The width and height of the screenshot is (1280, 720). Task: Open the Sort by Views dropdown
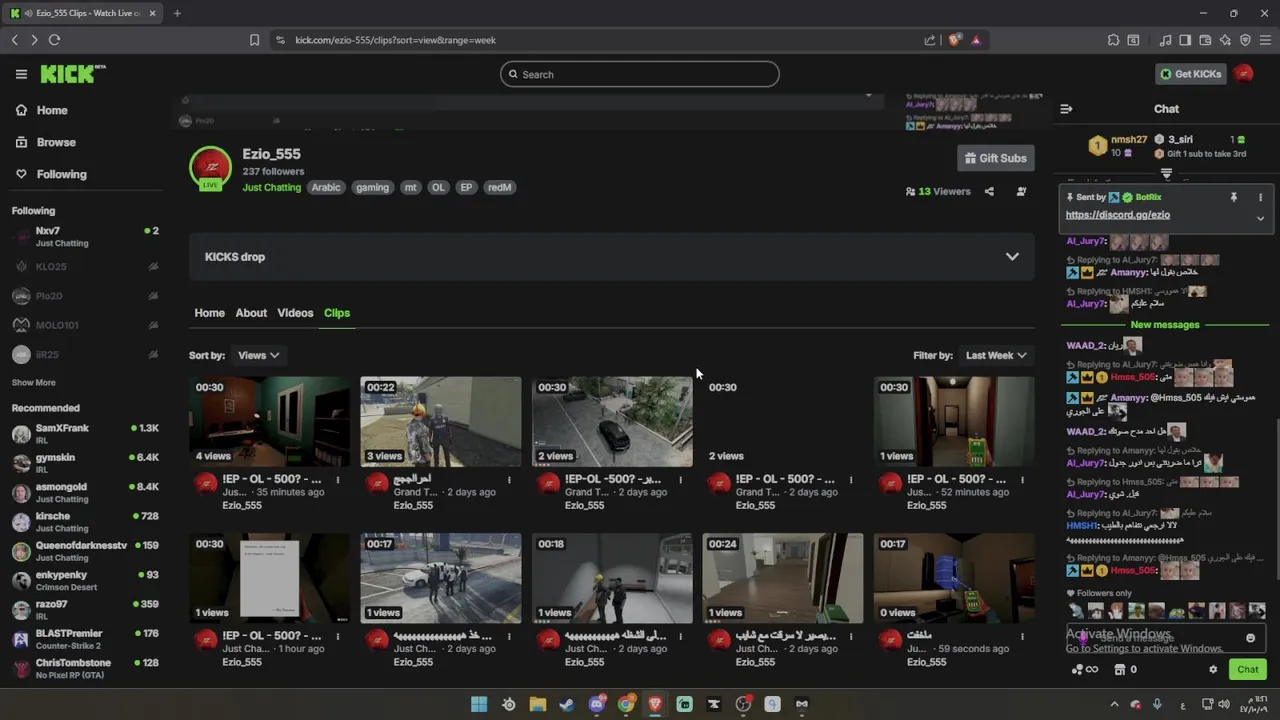pos(258,355)
